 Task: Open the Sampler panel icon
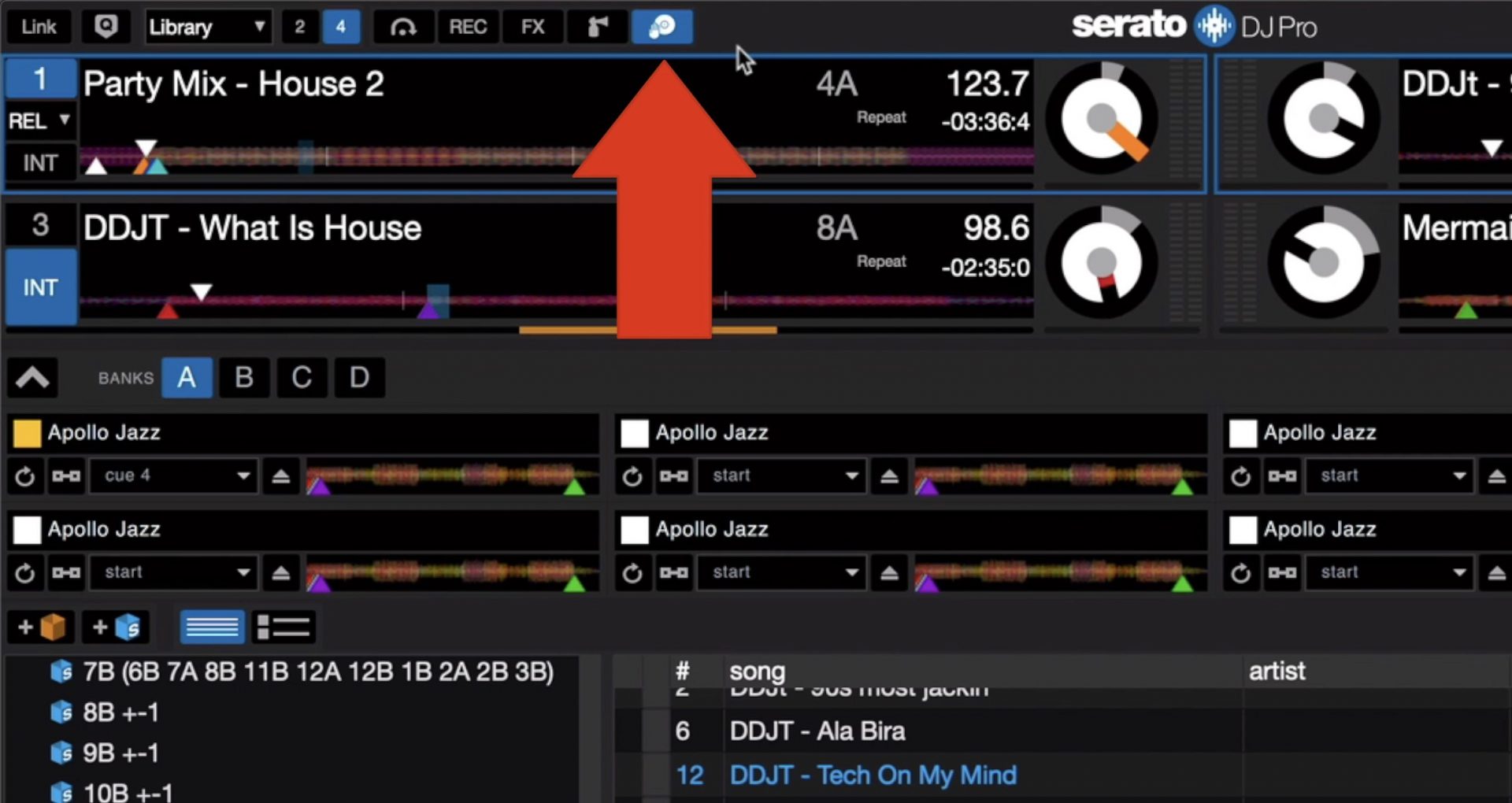(x=661, y=27)
